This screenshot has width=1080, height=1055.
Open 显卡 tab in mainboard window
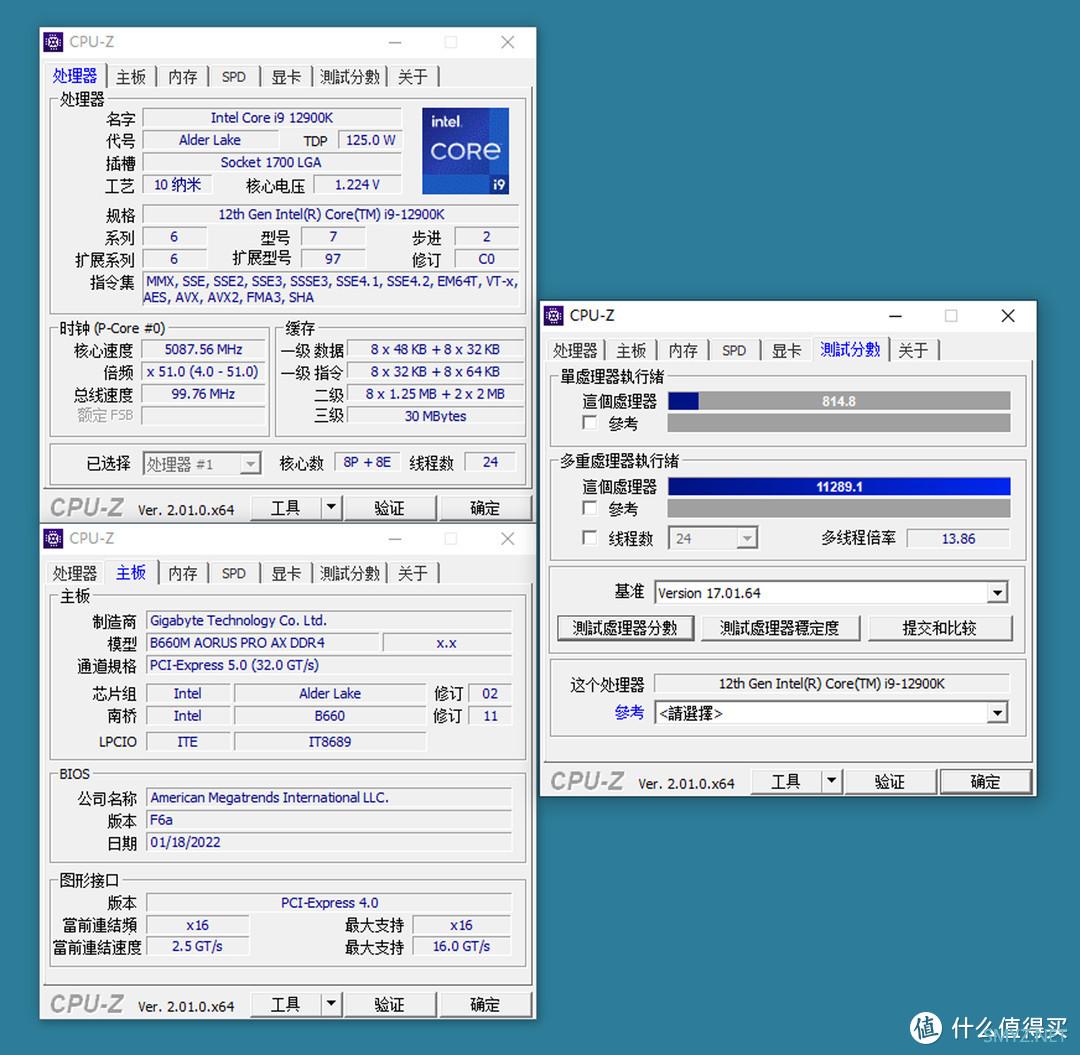pos(286,573)
